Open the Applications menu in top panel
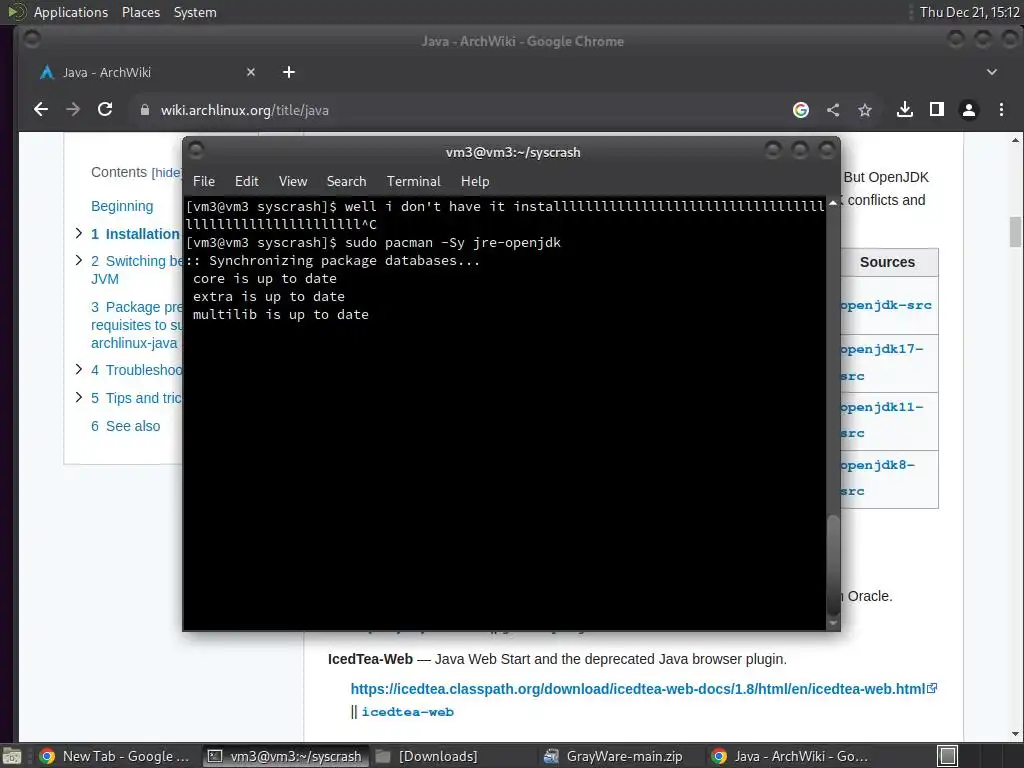This screenshot has height=768, width=1024. [71, 12]
